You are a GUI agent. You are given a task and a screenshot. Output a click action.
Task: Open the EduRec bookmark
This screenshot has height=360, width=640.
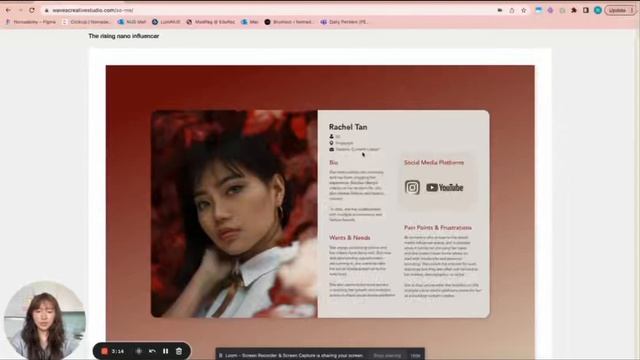[211, 22]
